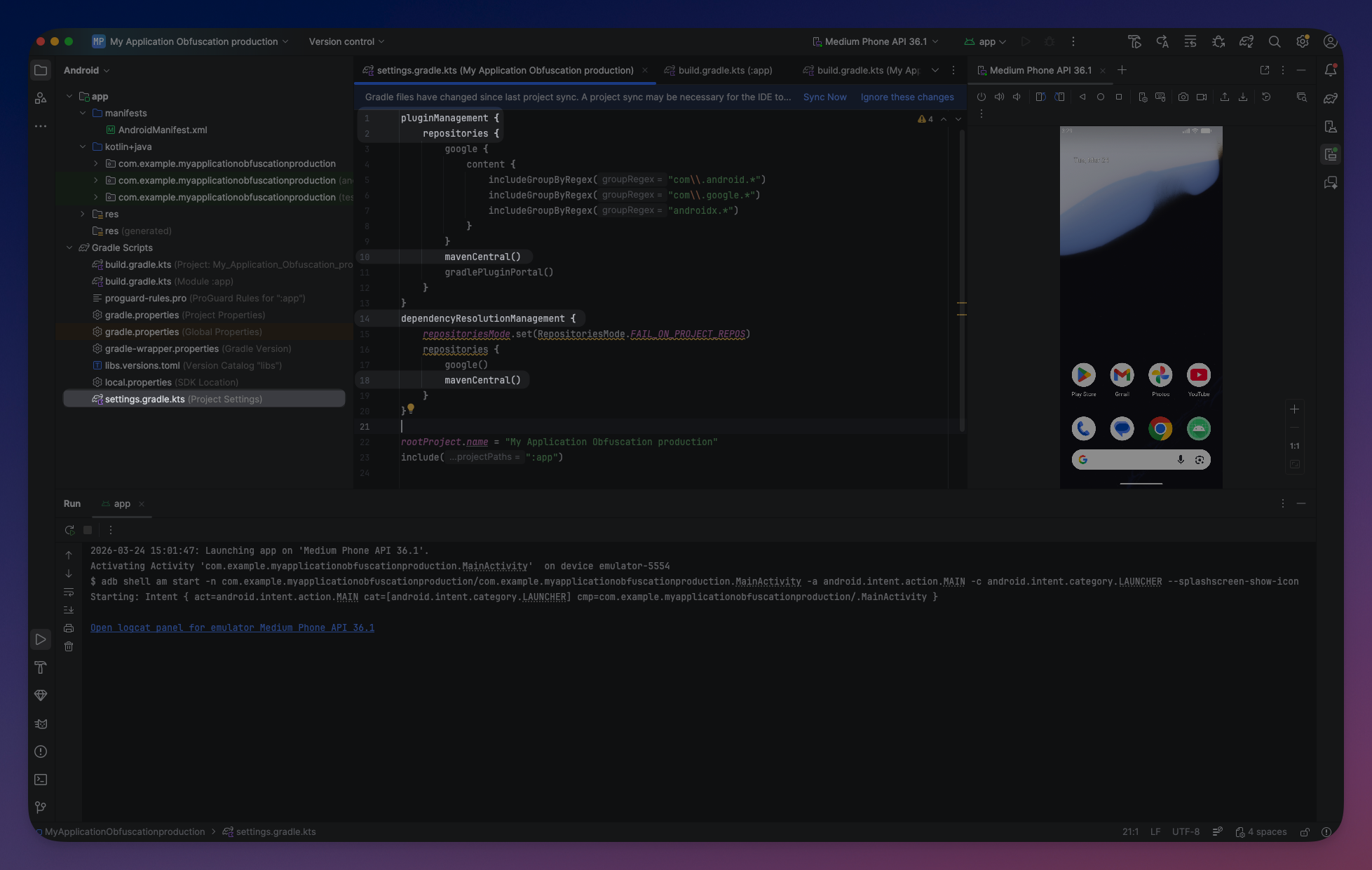
Task: Click Sync Now in the notification banner
Action: pos(824,97)
